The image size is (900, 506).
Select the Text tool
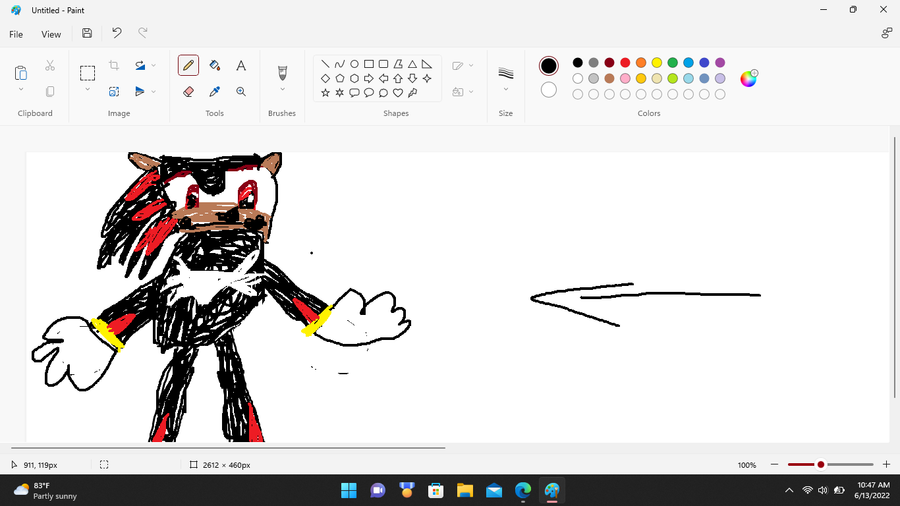click(241, 65)
